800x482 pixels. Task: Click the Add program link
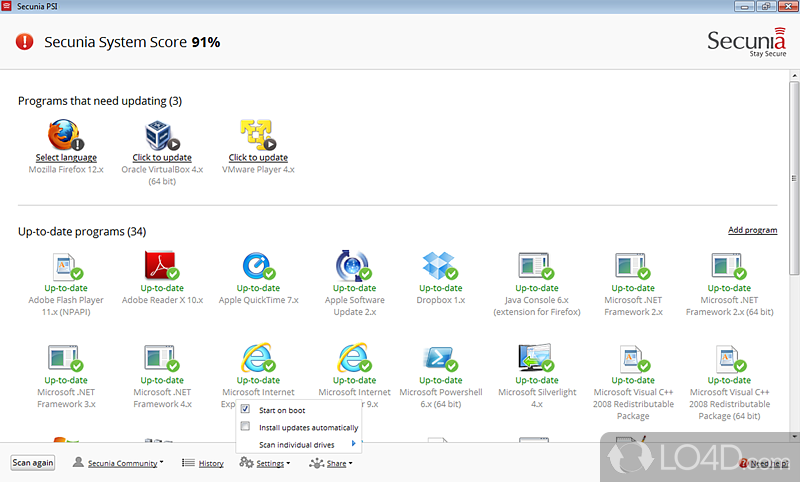[752, 230]
